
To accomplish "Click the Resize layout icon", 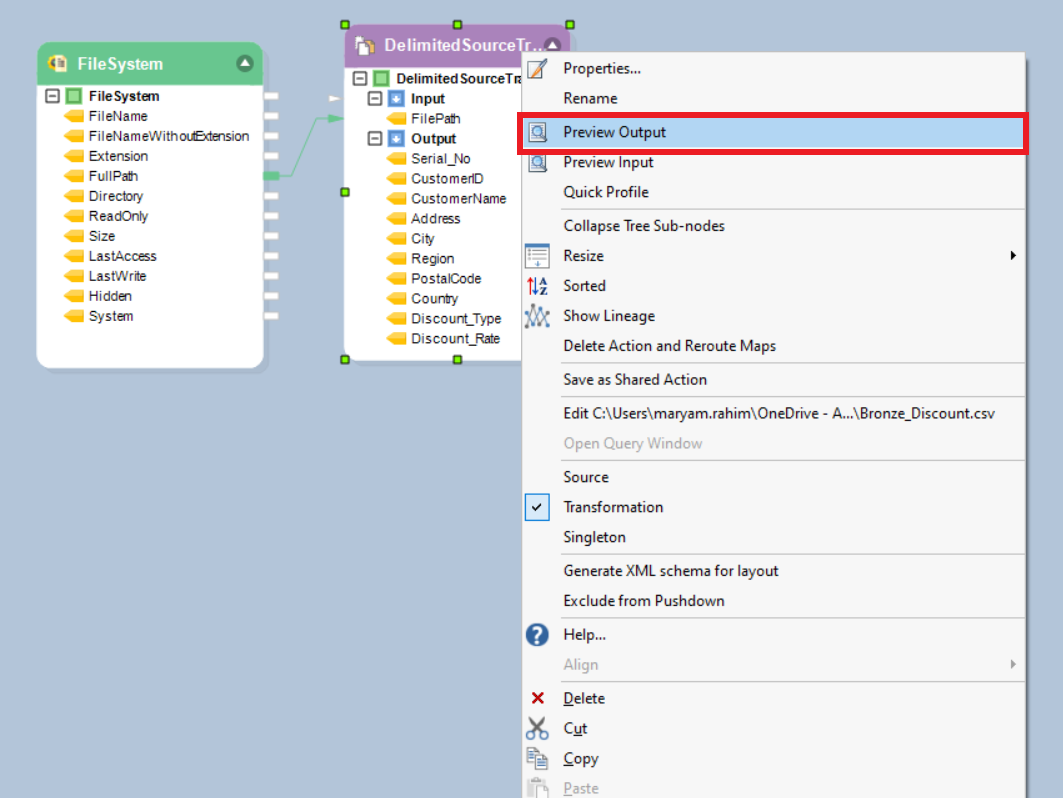I will pos(538,256).
